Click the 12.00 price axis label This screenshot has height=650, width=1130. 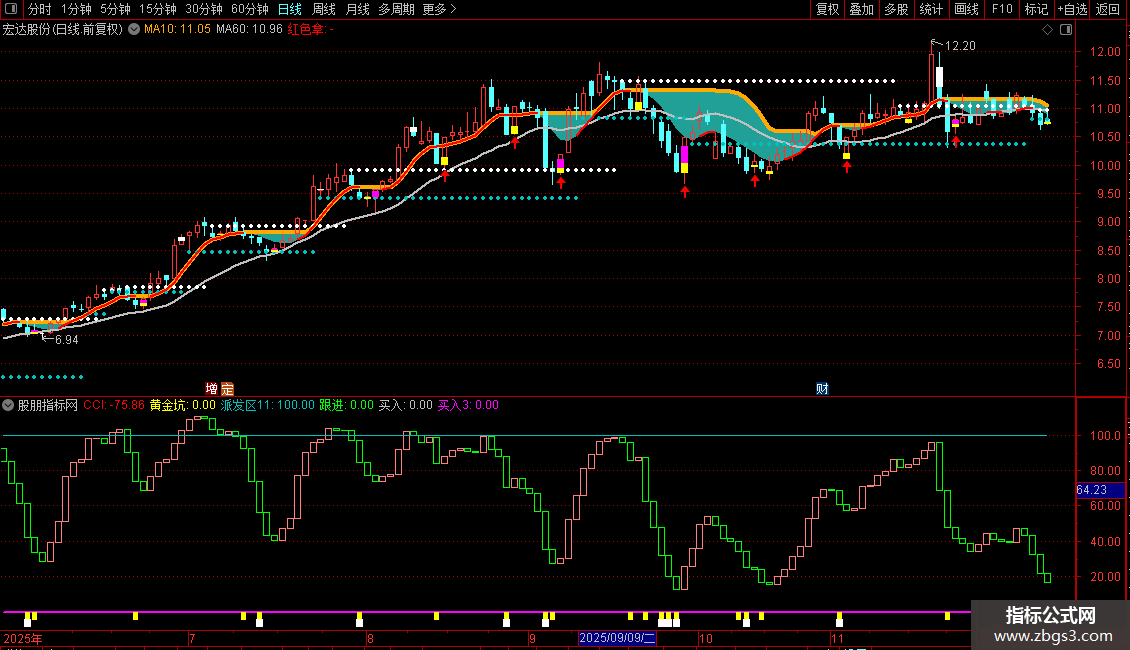1105,52
